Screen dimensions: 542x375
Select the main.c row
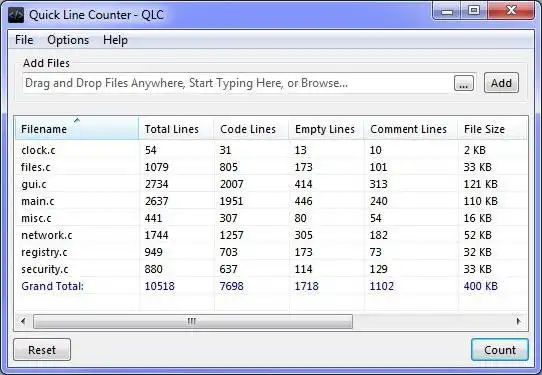[271, 201]
